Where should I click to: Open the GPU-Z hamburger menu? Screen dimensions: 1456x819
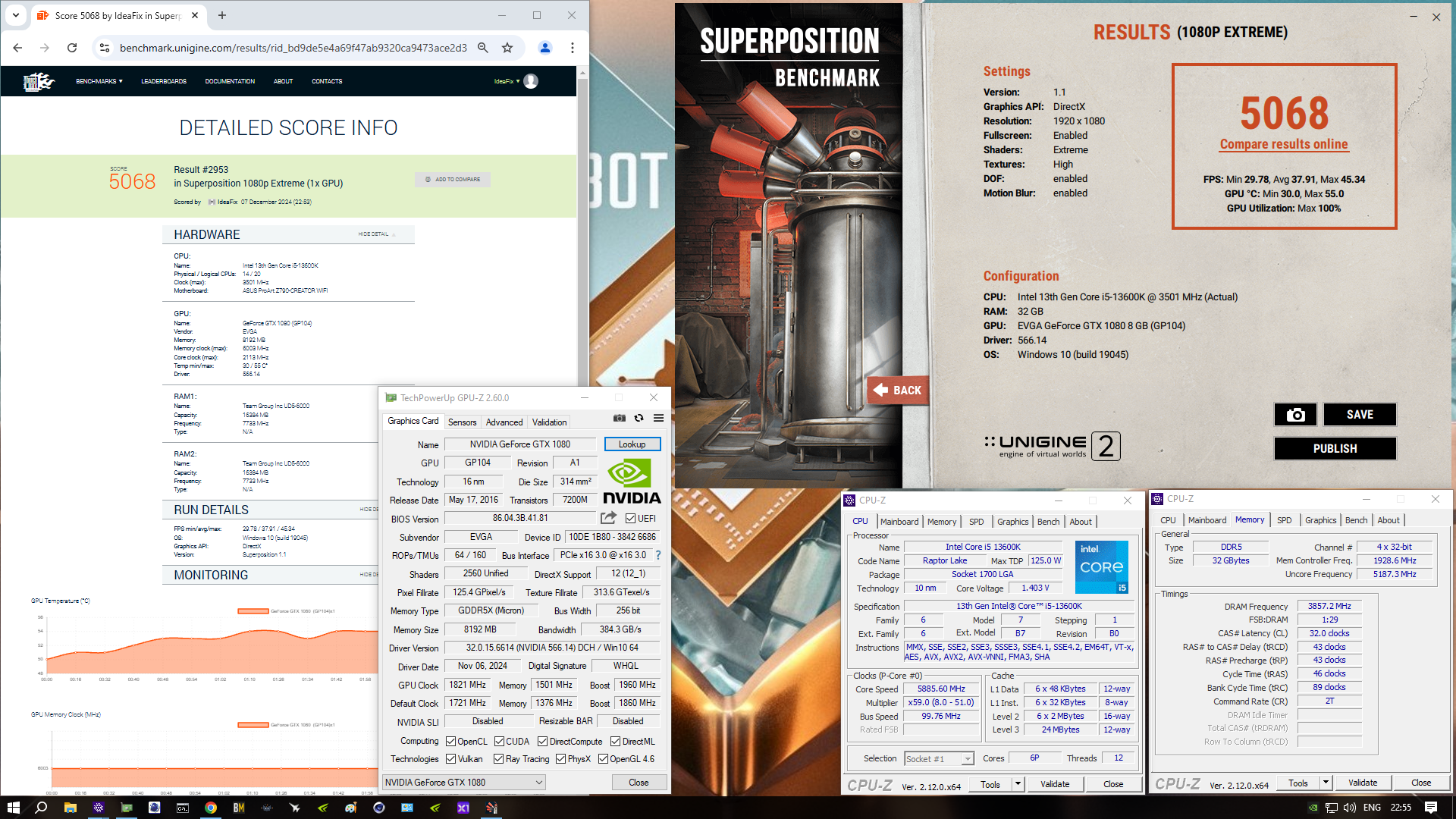658,418
